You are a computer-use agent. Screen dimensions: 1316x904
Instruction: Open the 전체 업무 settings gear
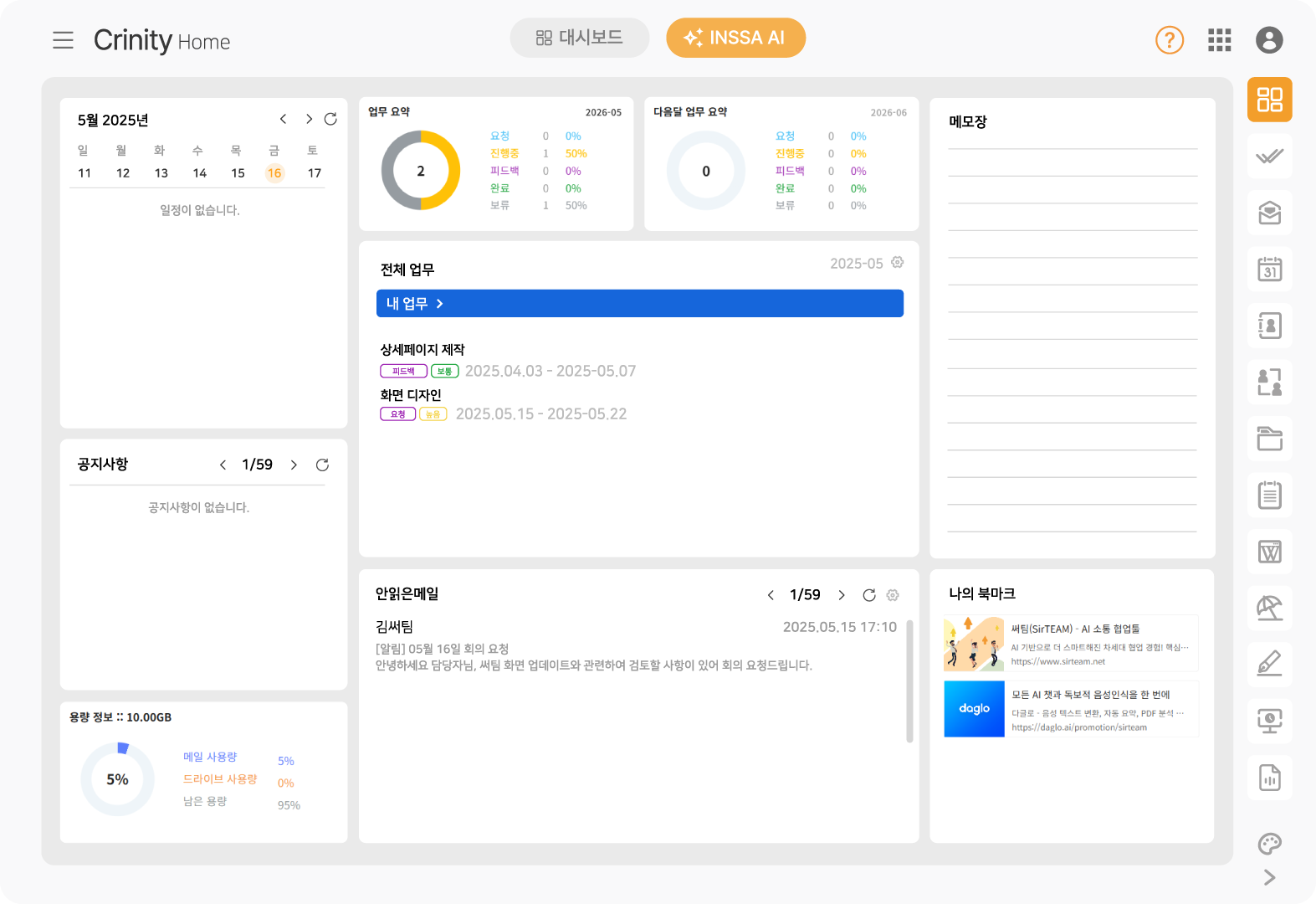897,262
